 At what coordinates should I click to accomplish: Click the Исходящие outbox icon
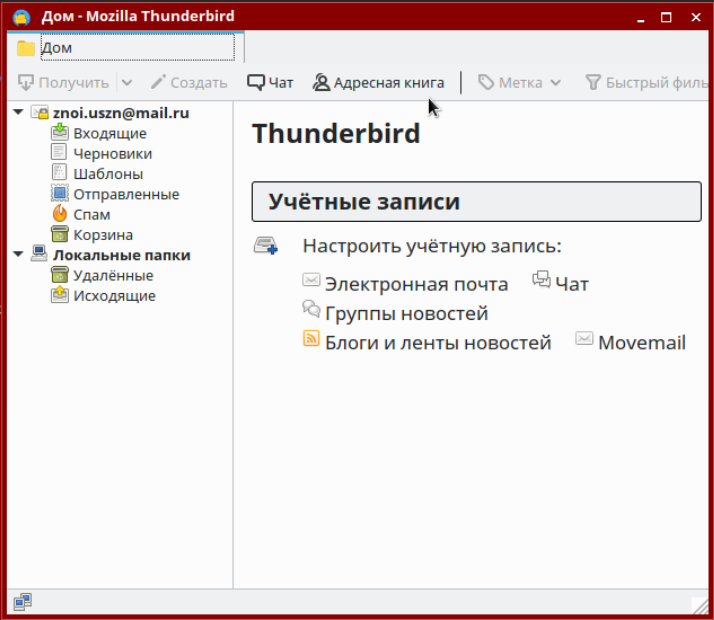point(60,295)
